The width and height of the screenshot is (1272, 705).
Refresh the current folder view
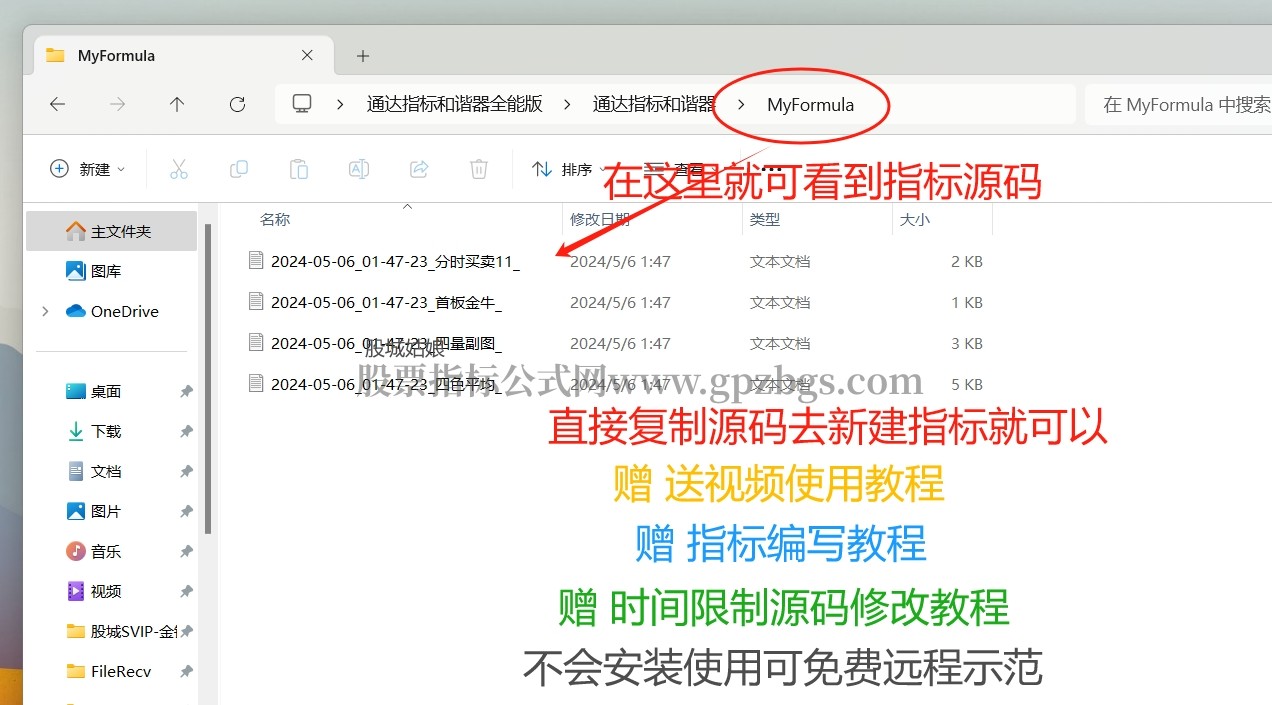[x=237, y=104]
